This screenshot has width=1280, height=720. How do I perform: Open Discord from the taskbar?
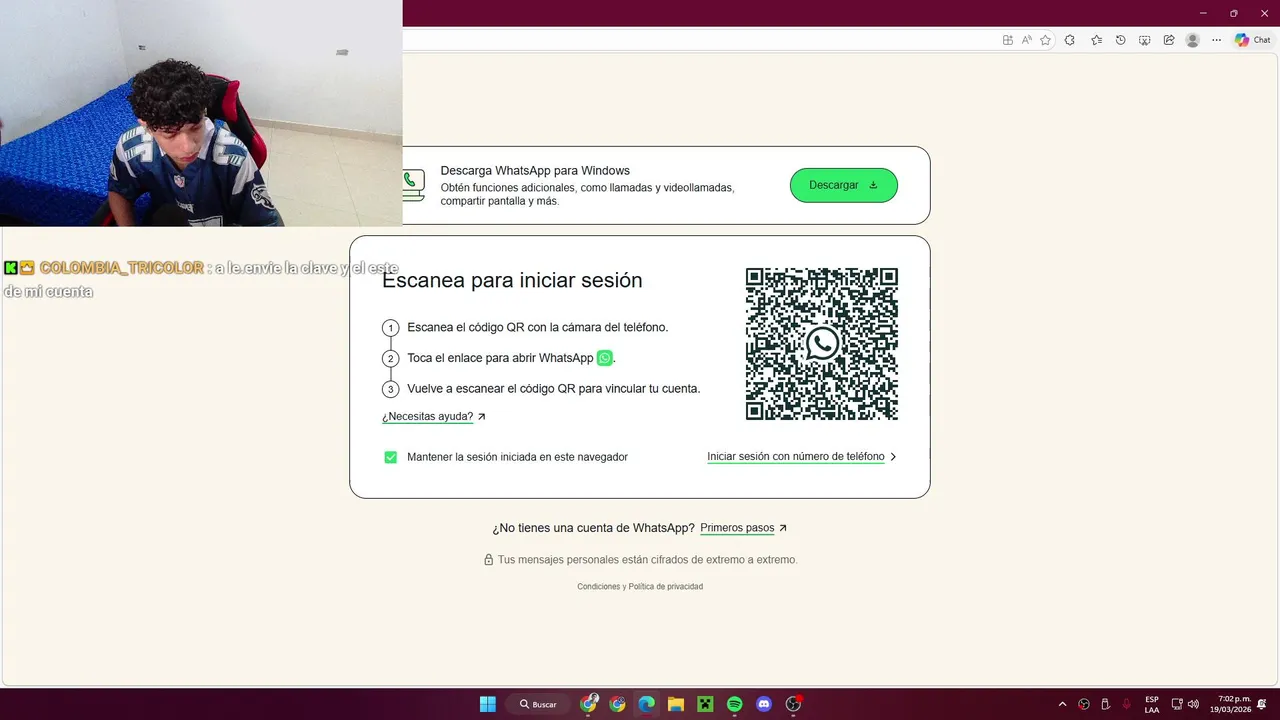pos(764,704)
